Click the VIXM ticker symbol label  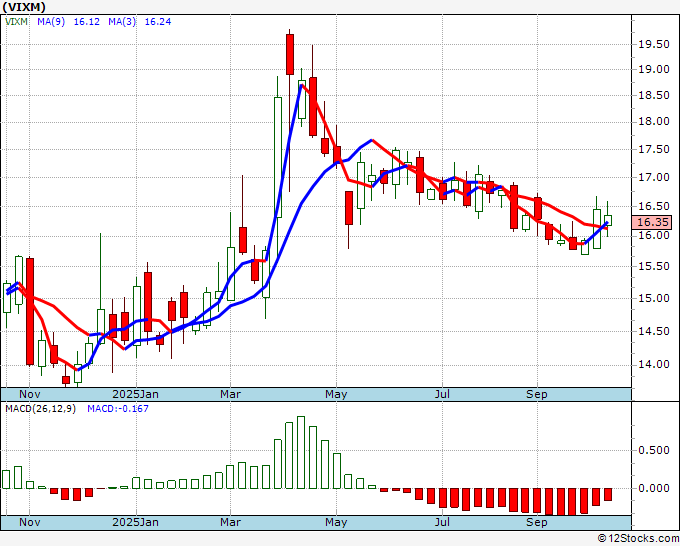point(22,7)
